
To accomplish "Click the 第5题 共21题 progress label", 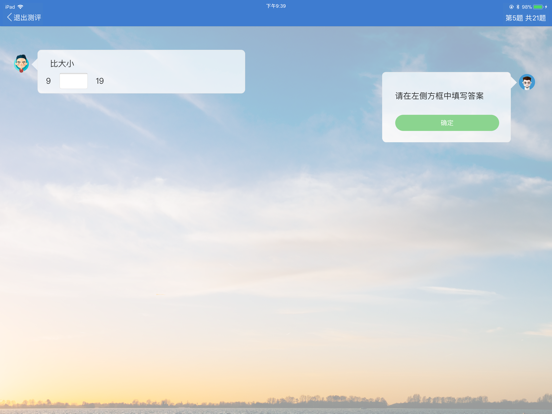I will [525, 18].
